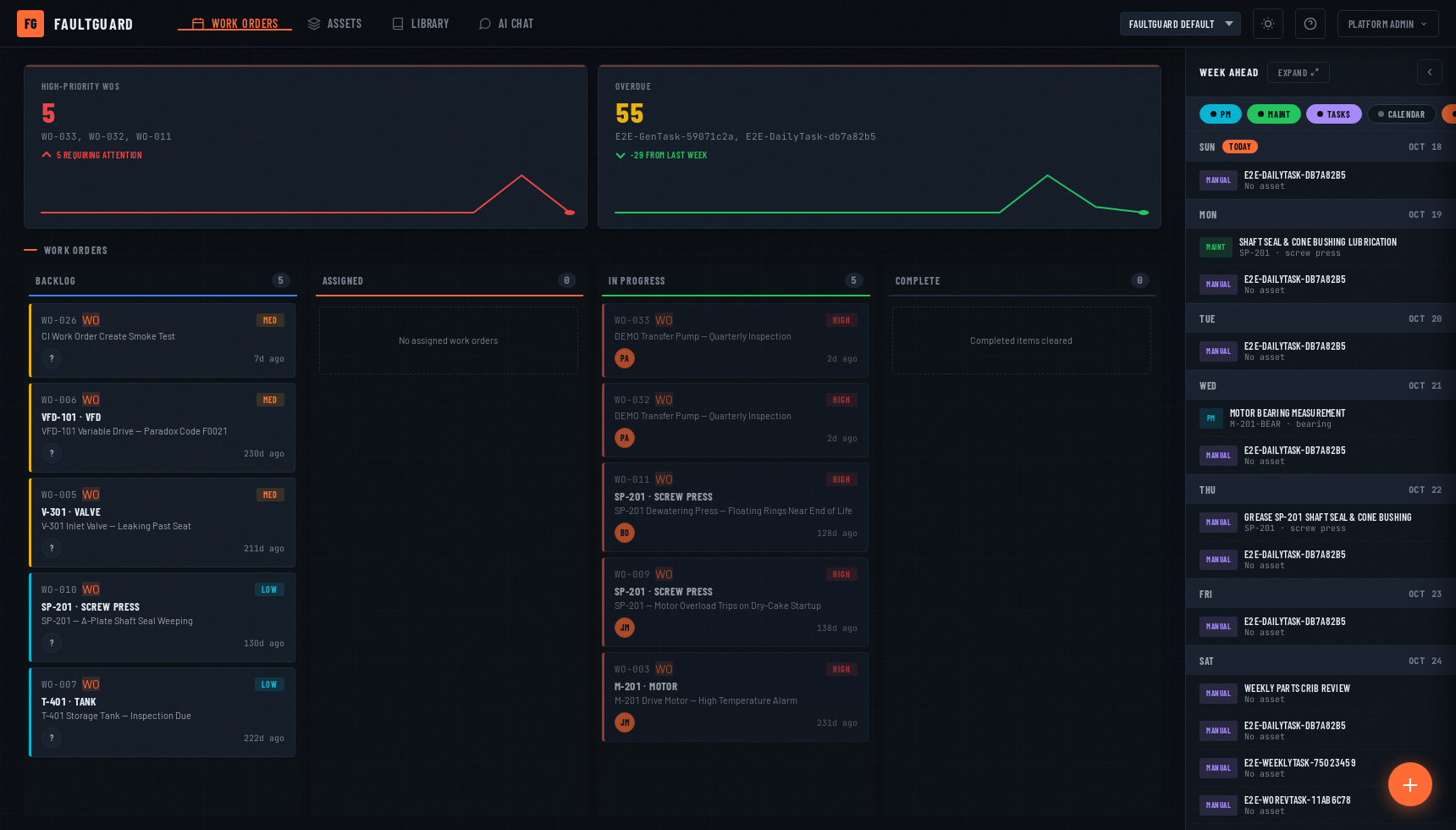Click unassigned avatar on WO-006 card
The image size is (1456, 830).
pos(52,453)
